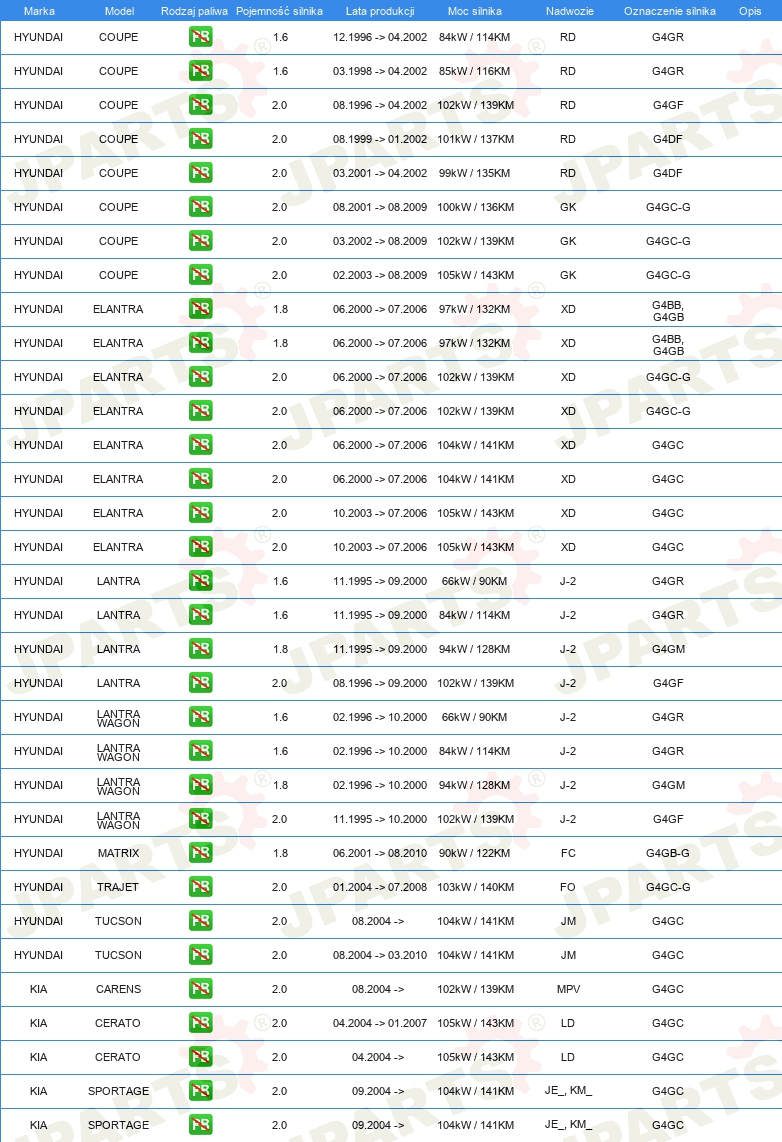Click the 90kW / 122KM power cell

[x=475, y=853]
